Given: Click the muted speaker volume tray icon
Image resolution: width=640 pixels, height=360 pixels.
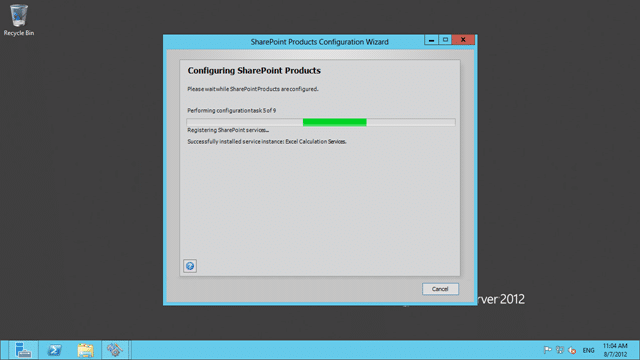Looking at the screenshot, I should (x=572, y=350).
